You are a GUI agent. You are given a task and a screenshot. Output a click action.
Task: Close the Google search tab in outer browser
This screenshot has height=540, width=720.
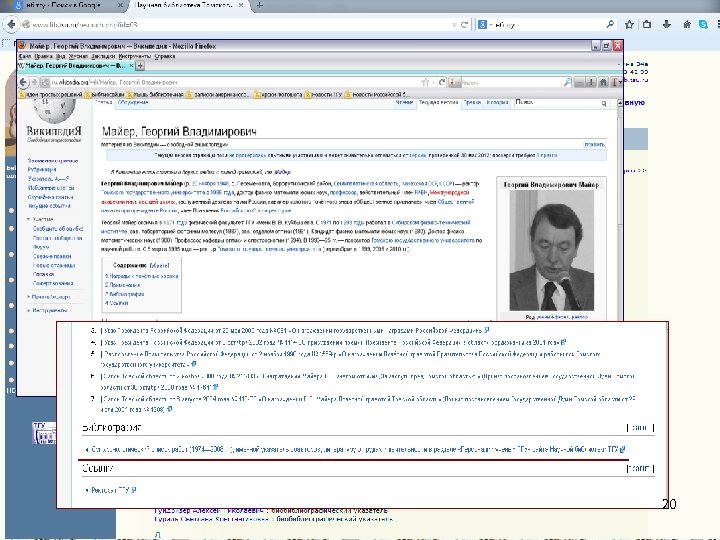(120, 5)
